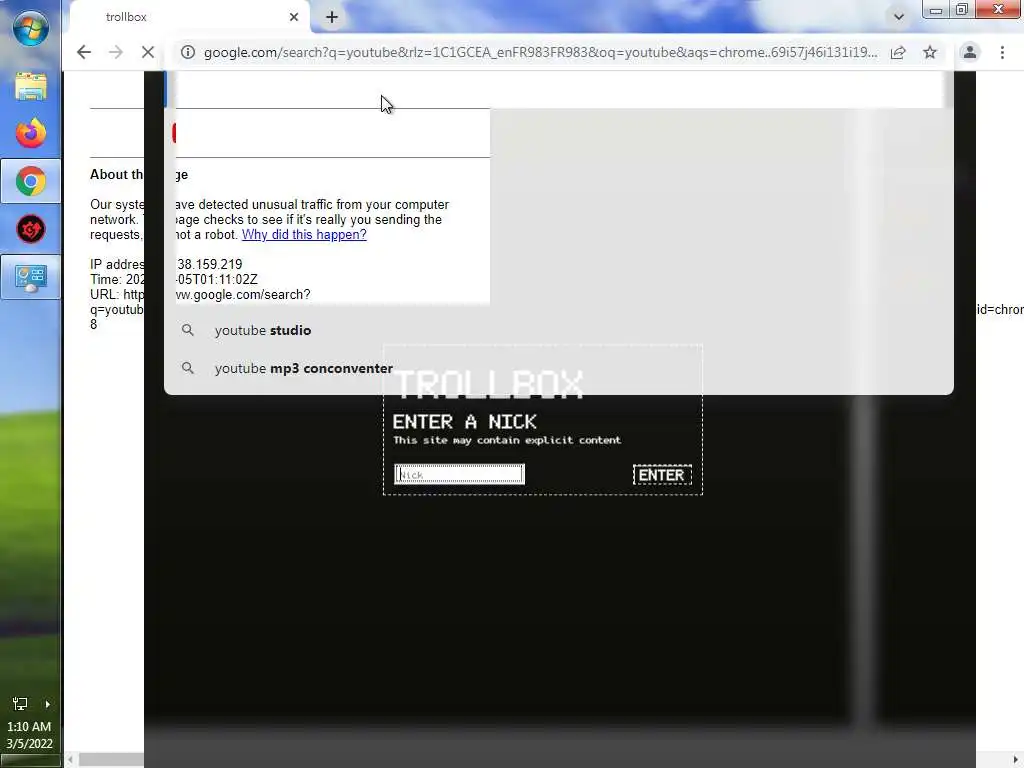Share this page from the address bar
The image size is (1024, 768).
(x=898, y=52)
